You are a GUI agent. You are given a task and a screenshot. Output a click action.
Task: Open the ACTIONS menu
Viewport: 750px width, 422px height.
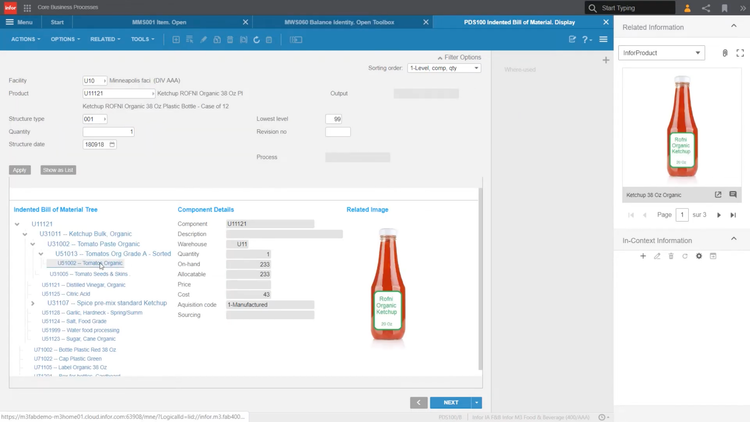[x=25, y=39]
